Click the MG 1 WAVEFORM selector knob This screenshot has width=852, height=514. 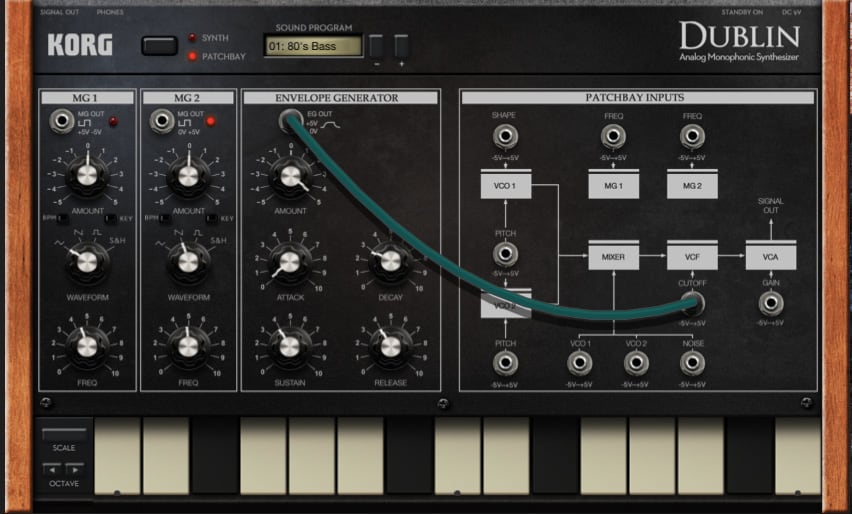(x=87, y=262)
